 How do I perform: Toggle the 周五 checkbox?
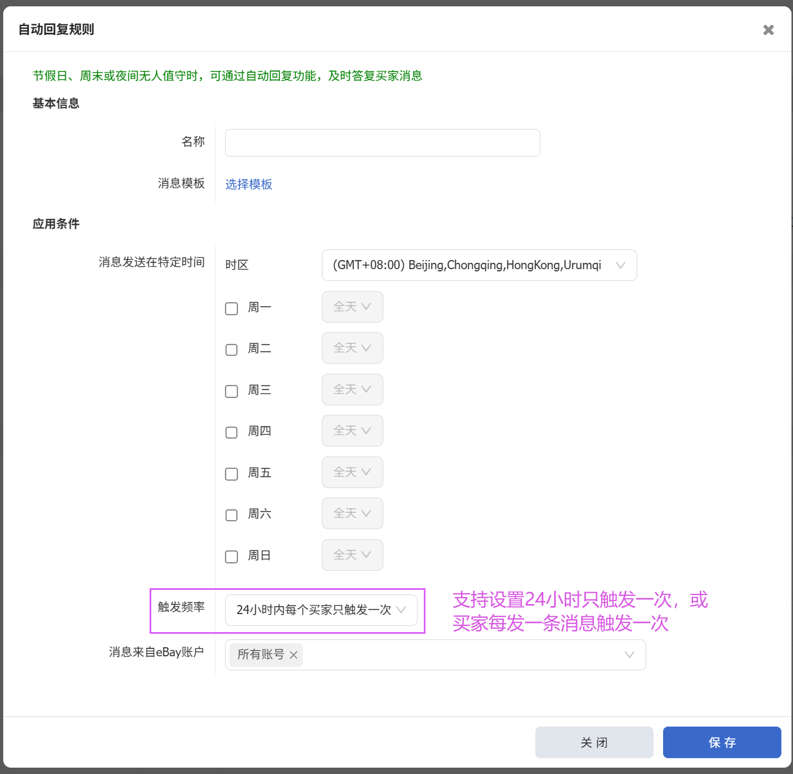tap(231, 474)
